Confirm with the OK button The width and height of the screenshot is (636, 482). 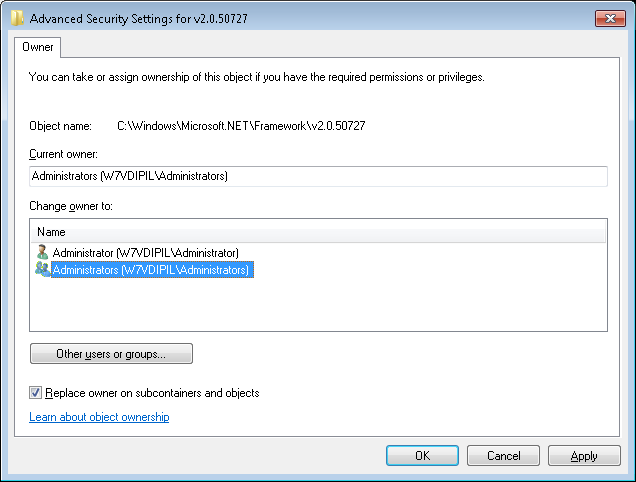point(422,456)
